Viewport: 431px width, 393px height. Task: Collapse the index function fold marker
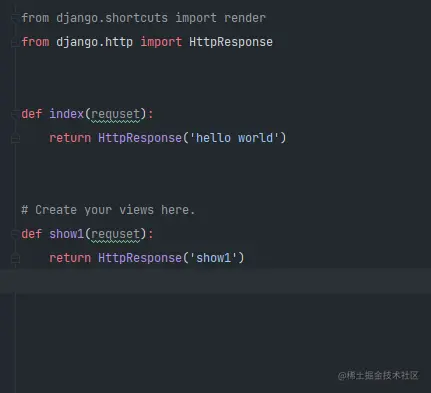point(15,114)
